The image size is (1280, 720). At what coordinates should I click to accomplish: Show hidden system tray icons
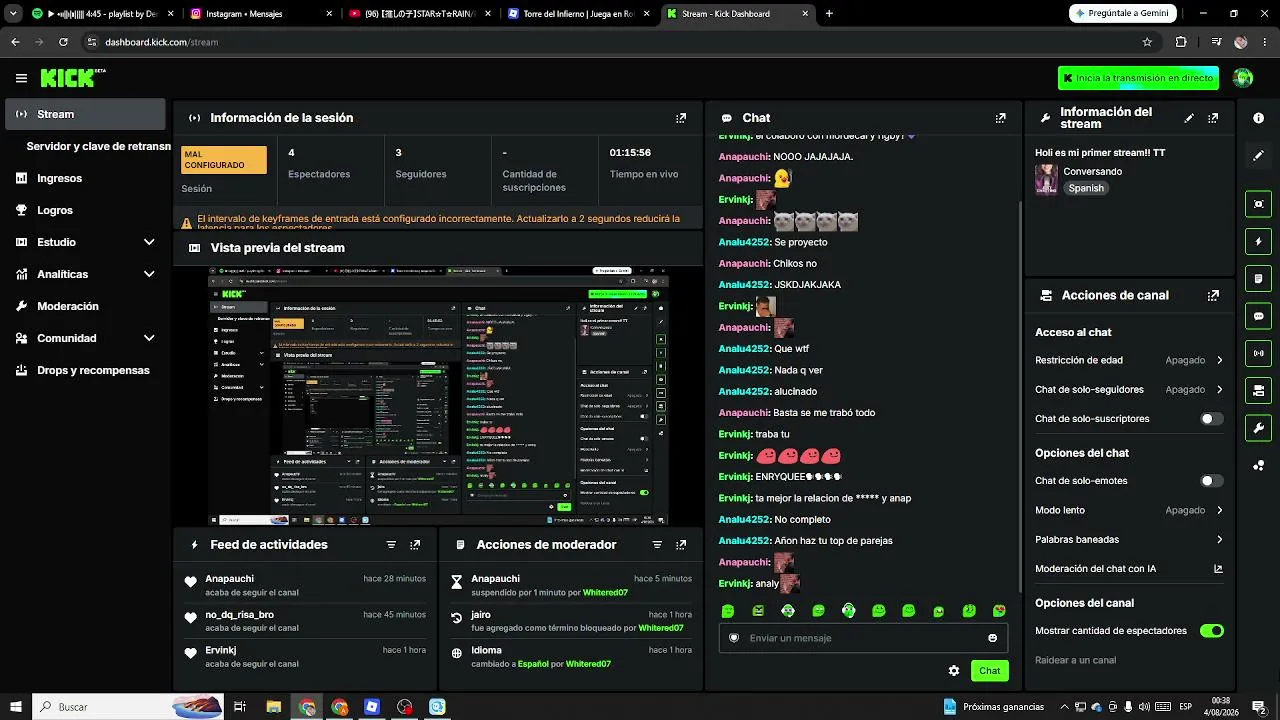(x=1063, y=707)
